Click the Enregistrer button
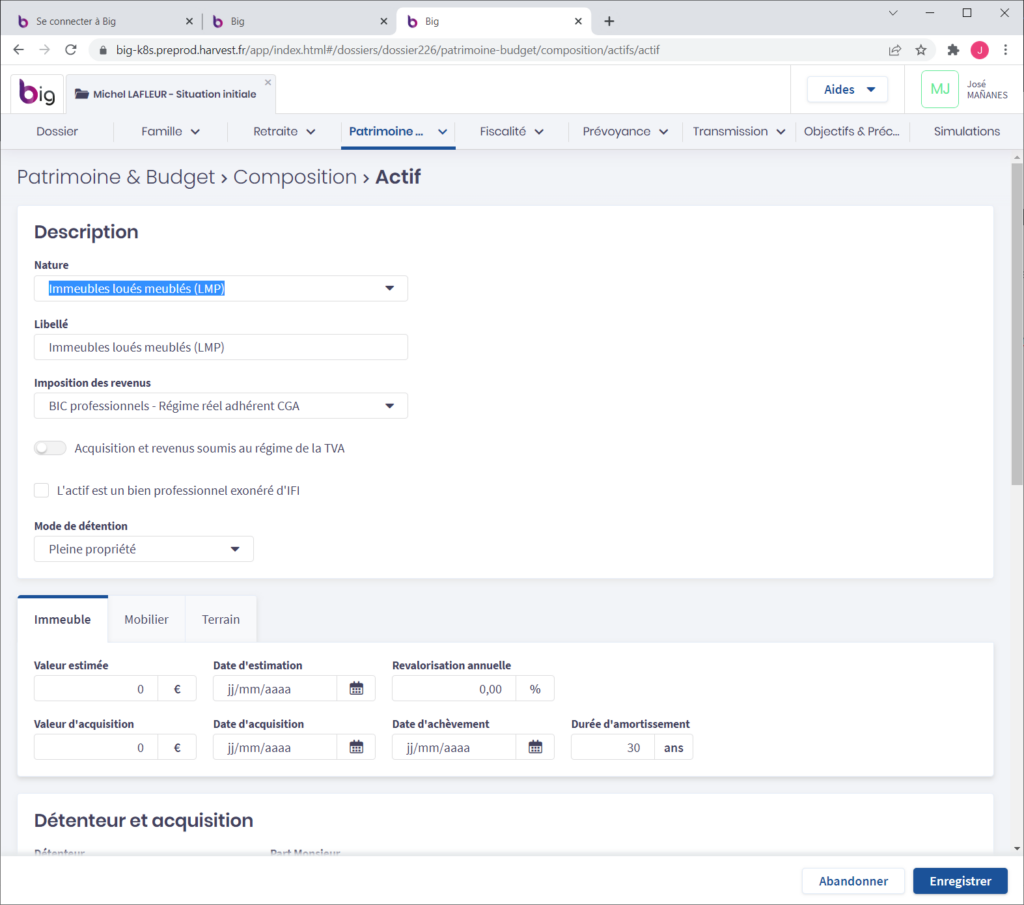Screen dimensions: 1024x905 960,881
